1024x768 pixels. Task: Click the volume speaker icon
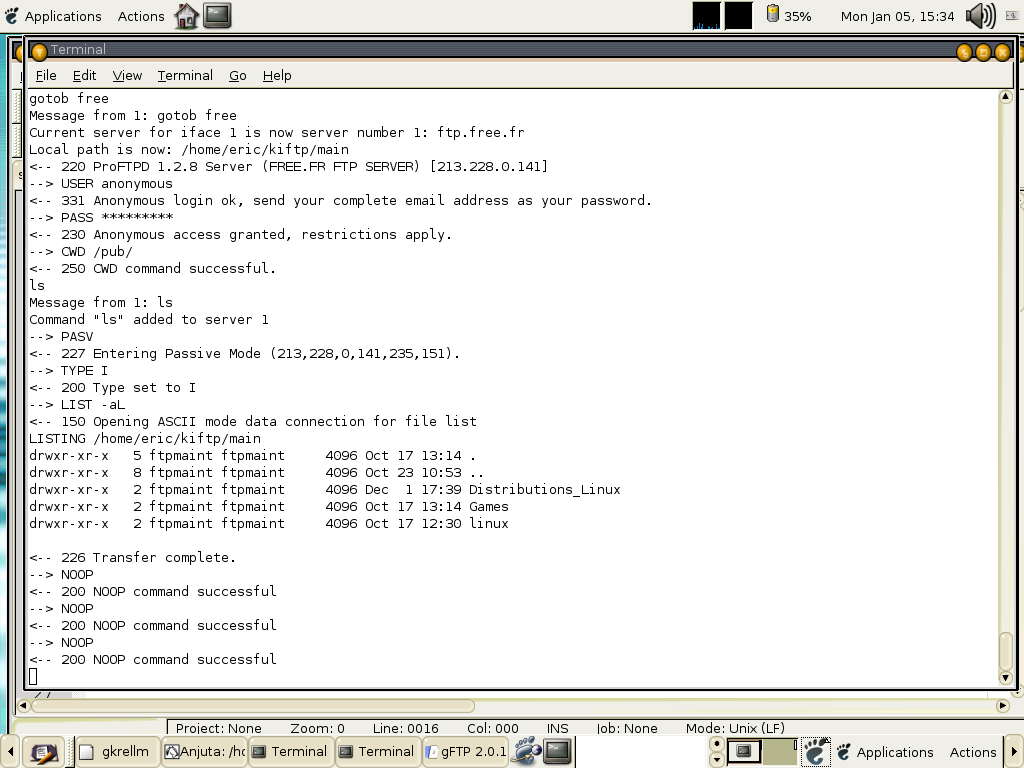(x=980, y=16)
